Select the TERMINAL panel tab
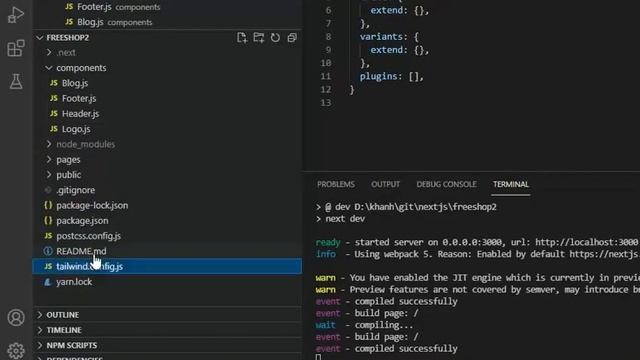This screenshot has width=640, height=360. point(511,184)
